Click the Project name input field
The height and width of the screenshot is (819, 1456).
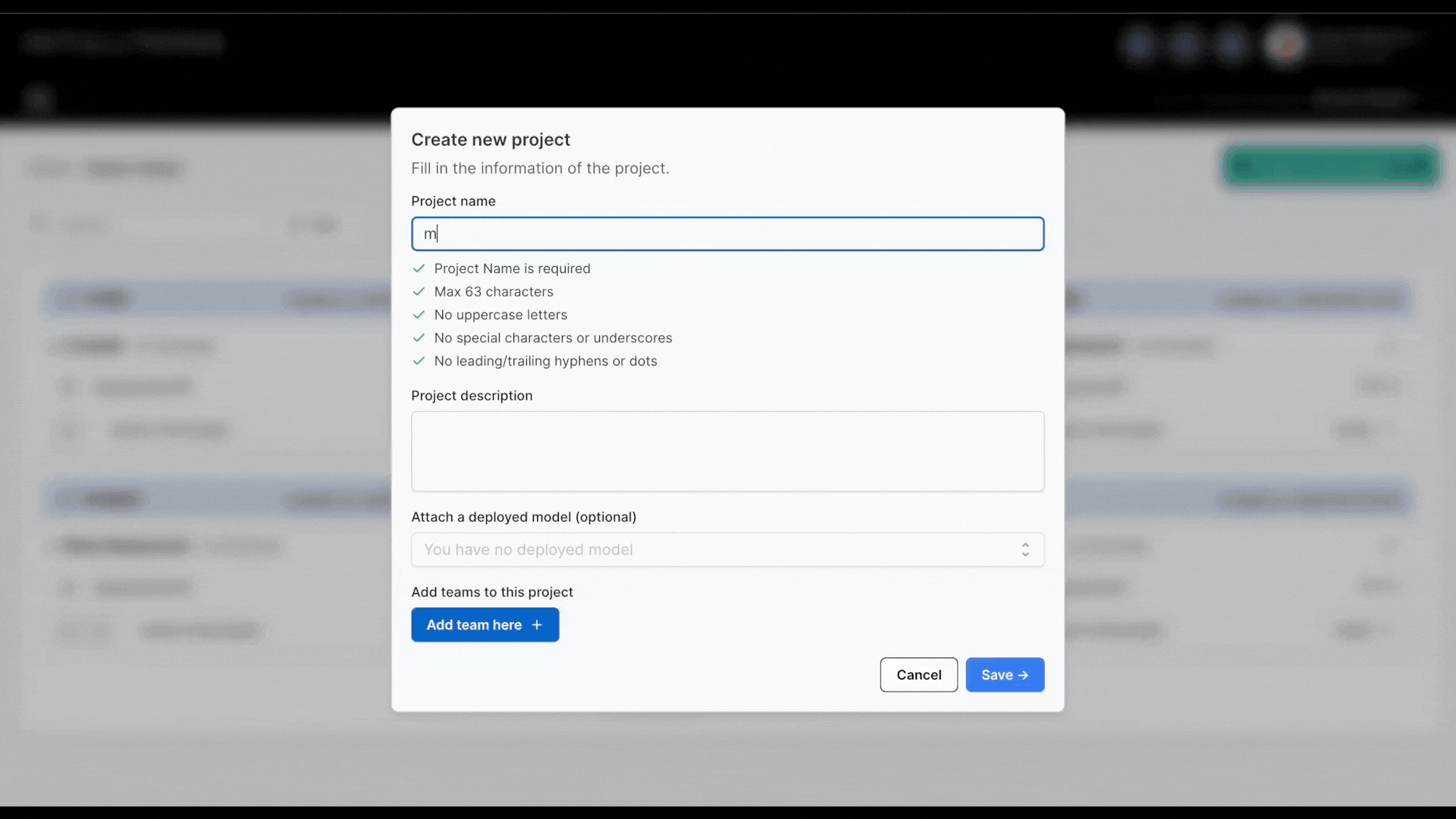click(726, 234)
